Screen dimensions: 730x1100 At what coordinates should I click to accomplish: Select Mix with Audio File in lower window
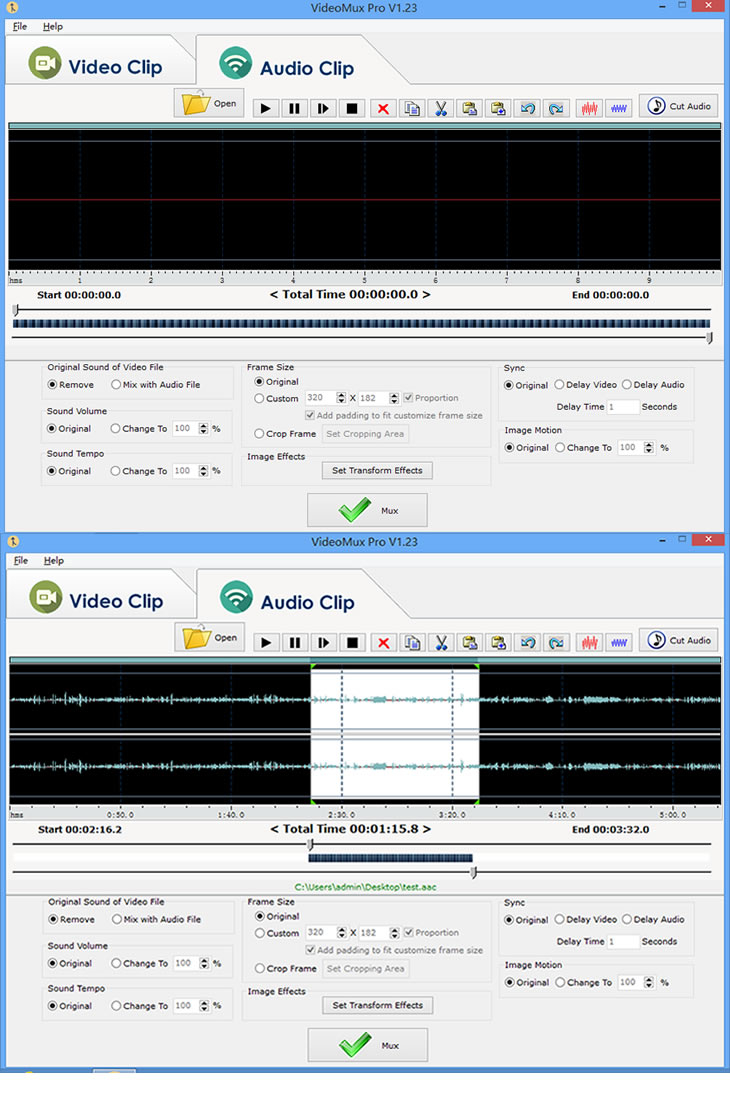[x=156, y=919]
